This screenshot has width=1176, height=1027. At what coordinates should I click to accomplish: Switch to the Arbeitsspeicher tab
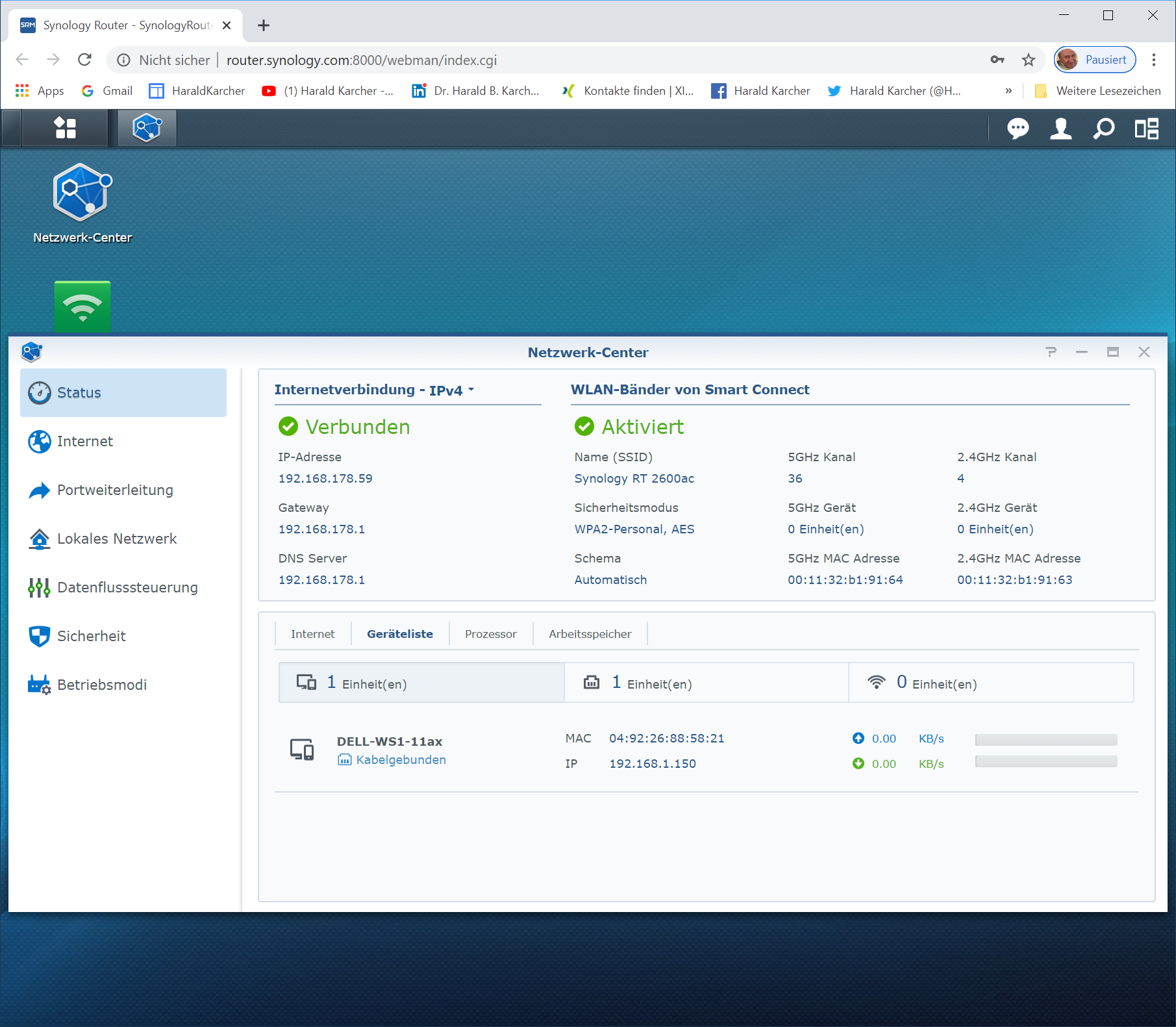590,634
